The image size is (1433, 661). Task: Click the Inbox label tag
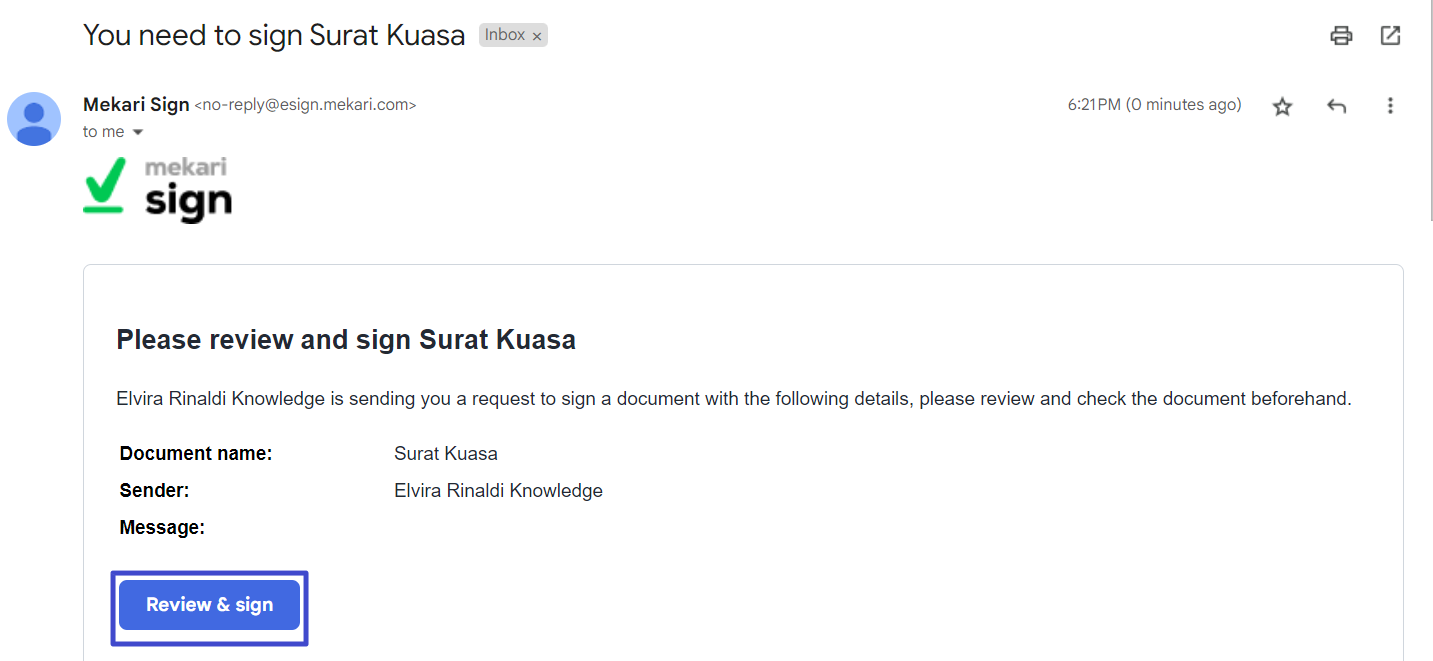click(505, 35)
